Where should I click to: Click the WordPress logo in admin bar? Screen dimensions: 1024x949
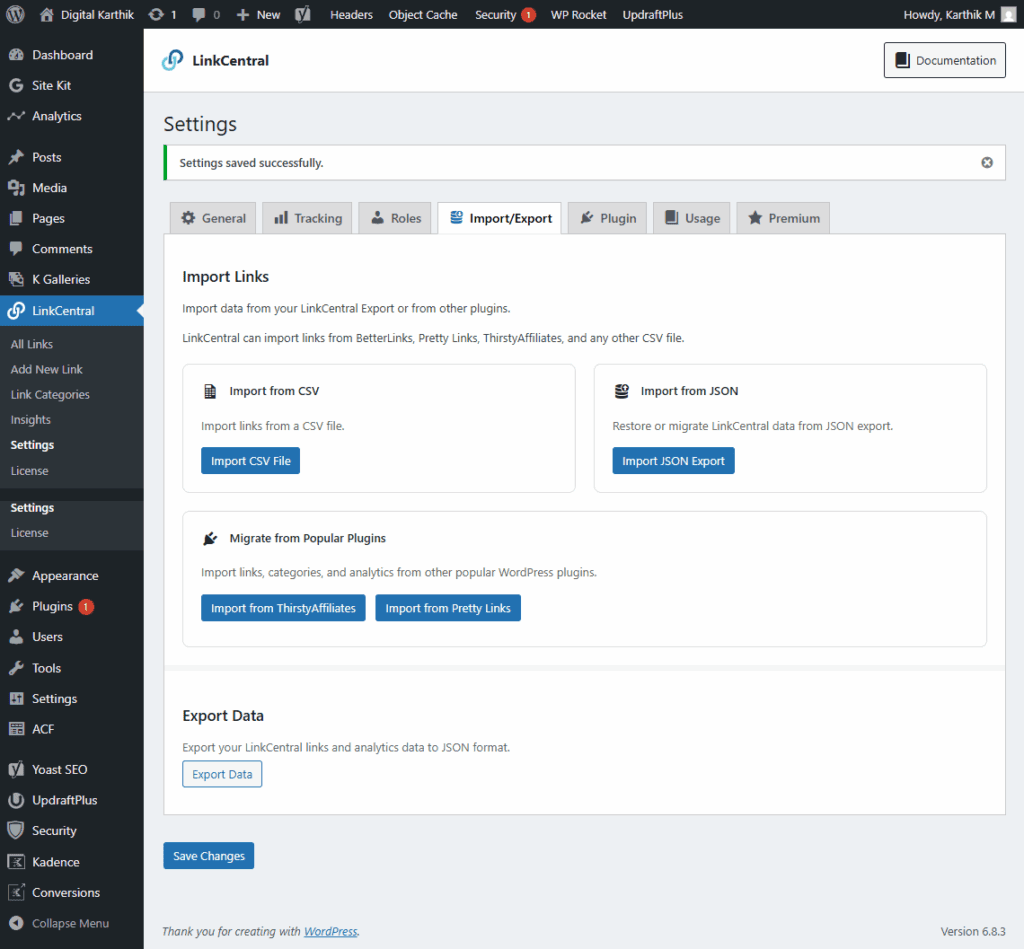pos(15,15)
